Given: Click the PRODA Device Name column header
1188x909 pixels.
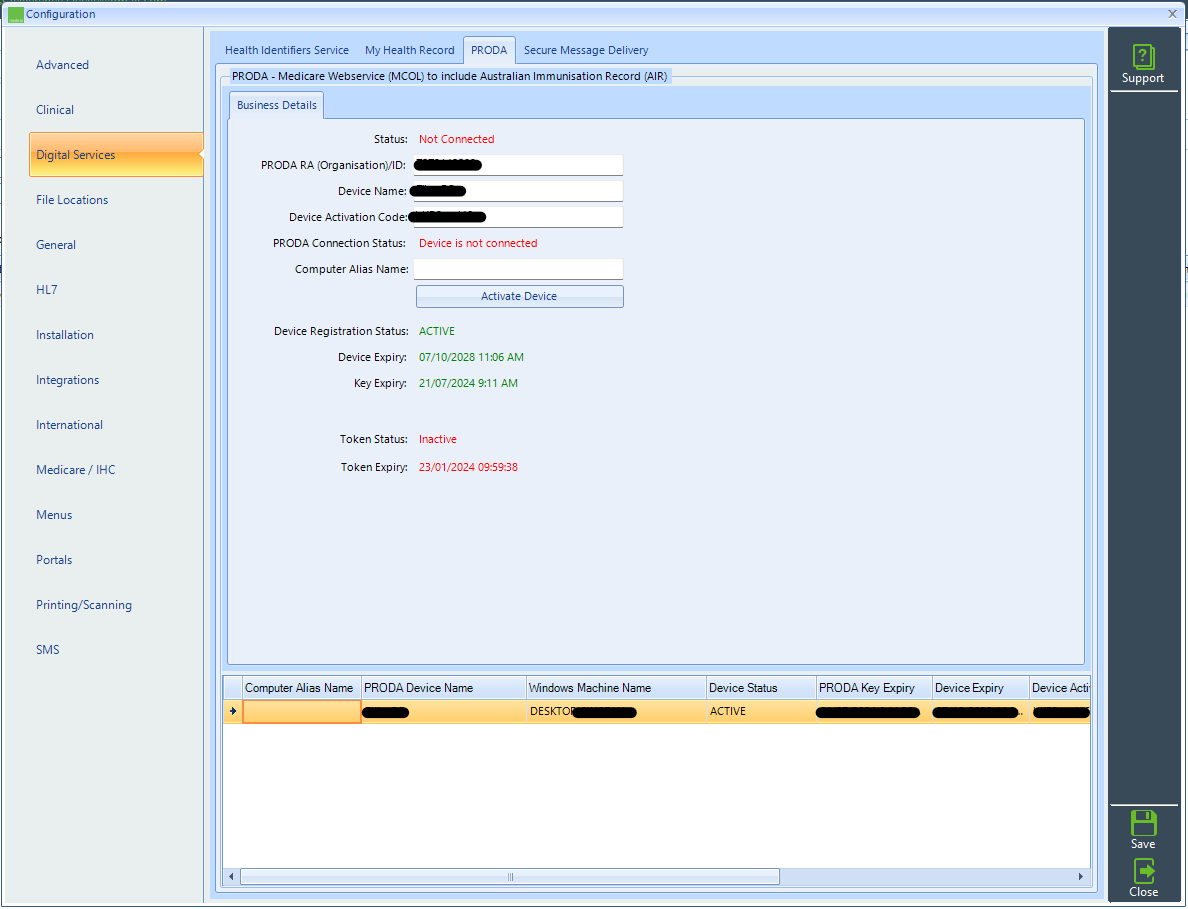Looking at the screenshot, I should tap(444, 688).
